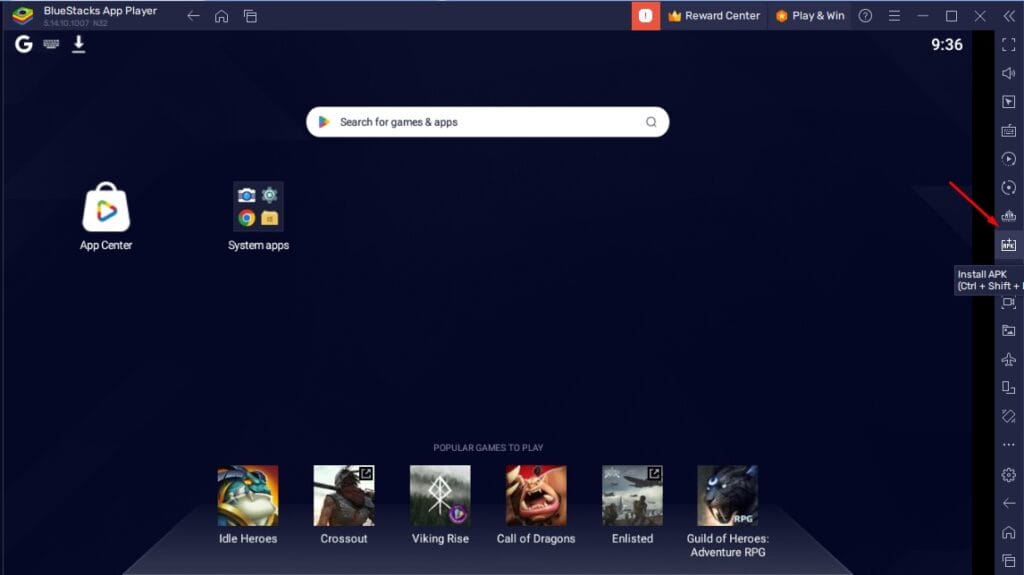Open the game controls keyboard icon

1008,131
